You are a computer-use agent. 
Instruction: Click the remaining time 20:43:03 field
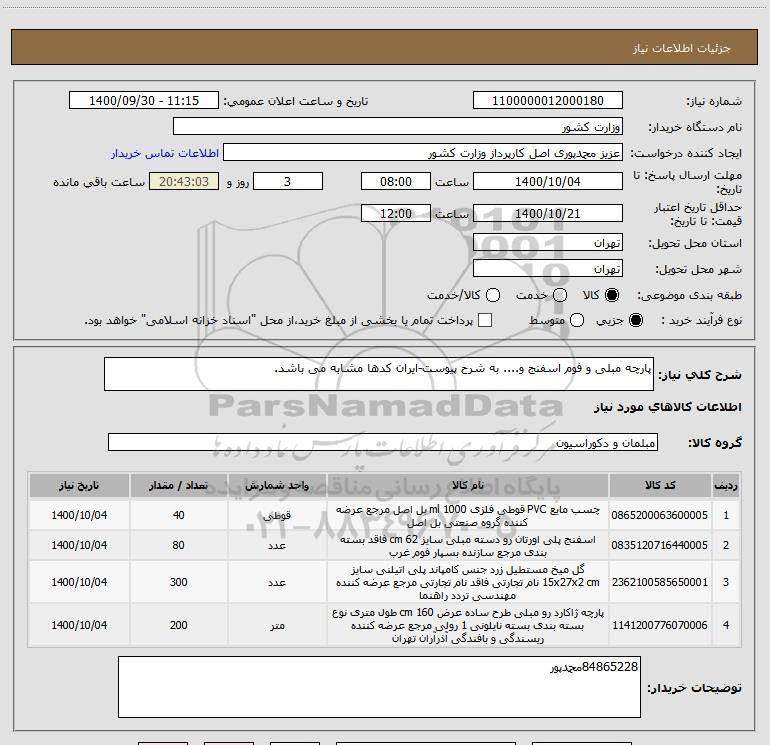click(x=184, y=181)
